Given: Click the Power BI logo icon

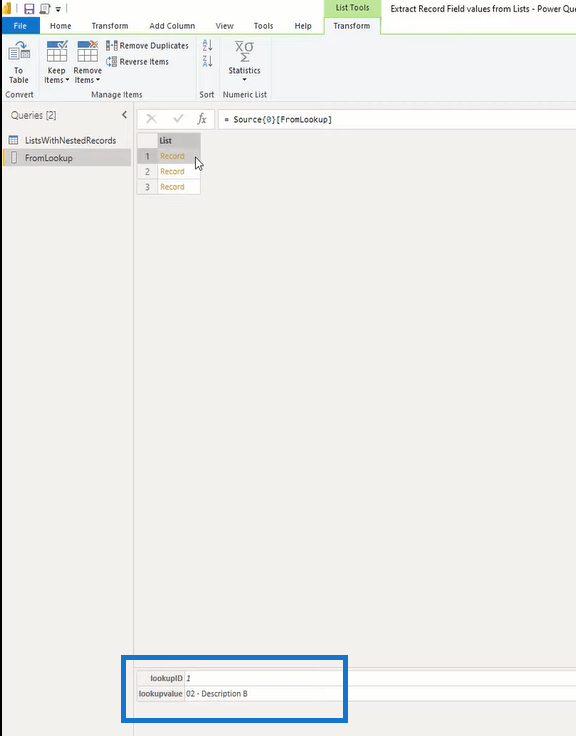Looking at the screenshot, I should click(x=7, y=8).
